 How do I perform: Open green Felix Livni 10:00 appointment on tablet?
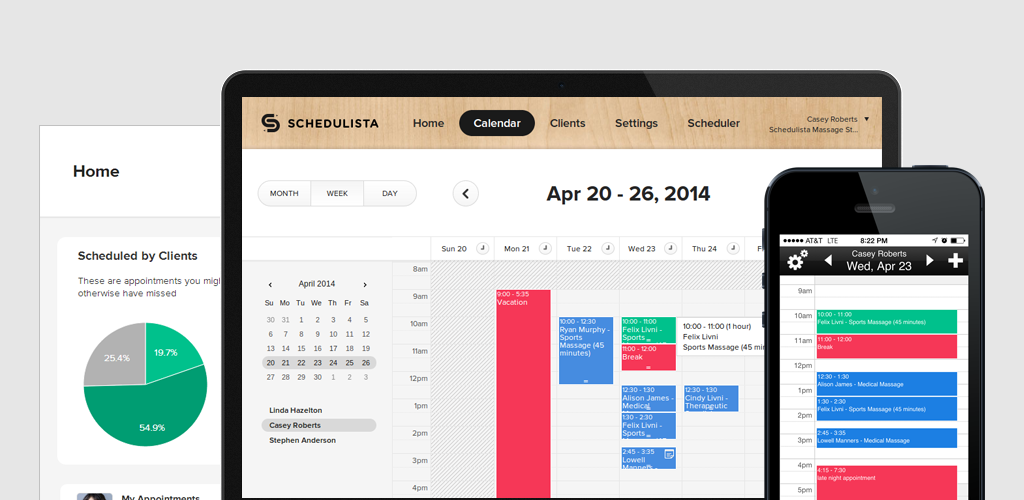coord(648,330)
